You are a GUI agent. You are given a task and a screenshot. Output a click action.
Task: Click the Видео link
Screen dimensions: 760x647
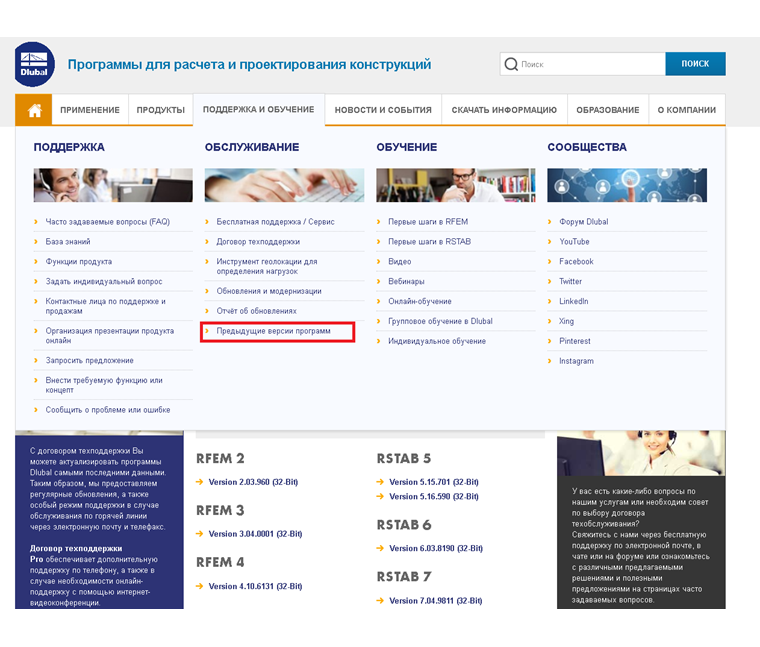[x=399, y=262]
